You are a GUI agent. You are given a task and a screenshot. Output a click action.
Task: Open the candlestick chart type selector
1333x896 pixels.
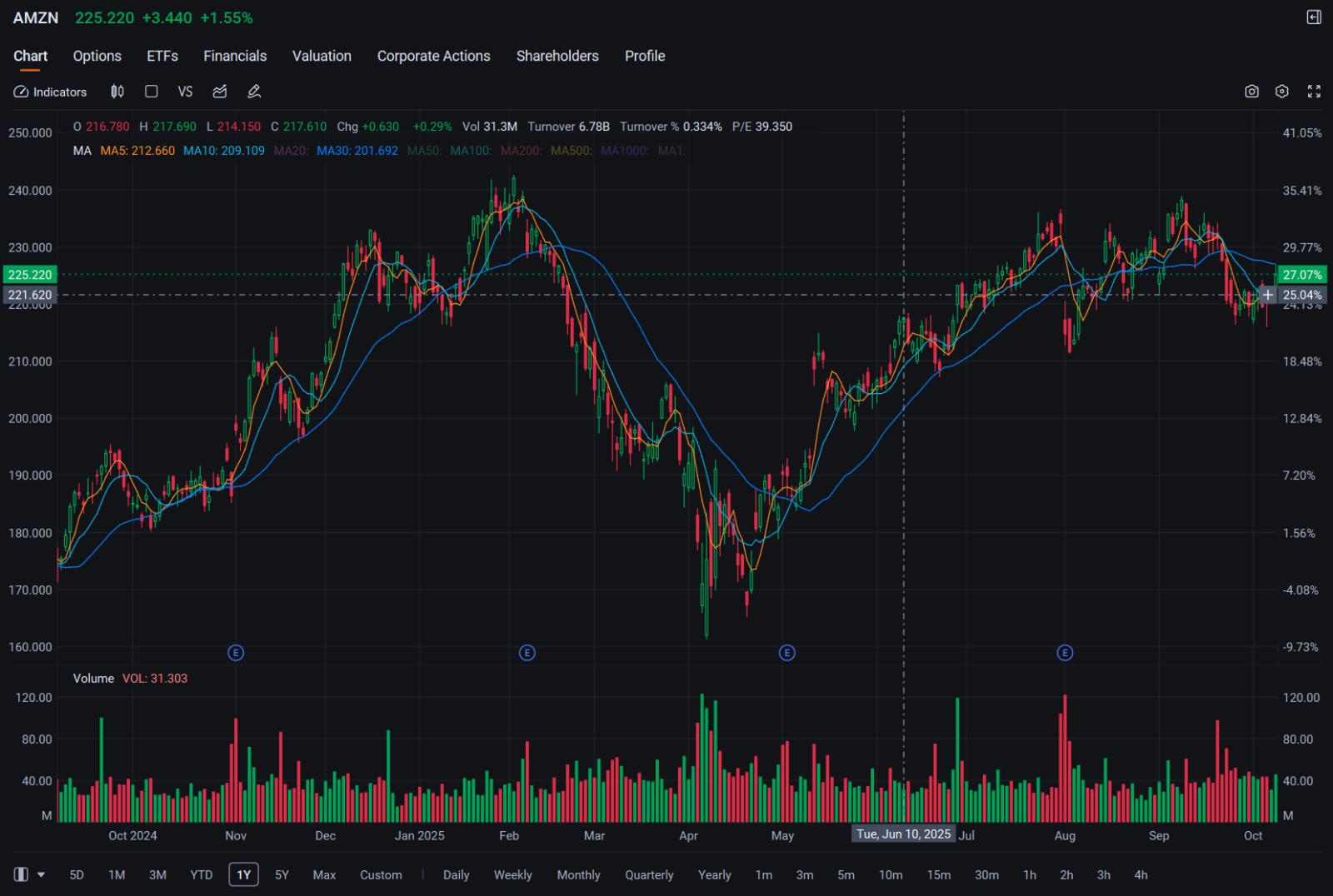pyautogui.click(x=117, y=92)
